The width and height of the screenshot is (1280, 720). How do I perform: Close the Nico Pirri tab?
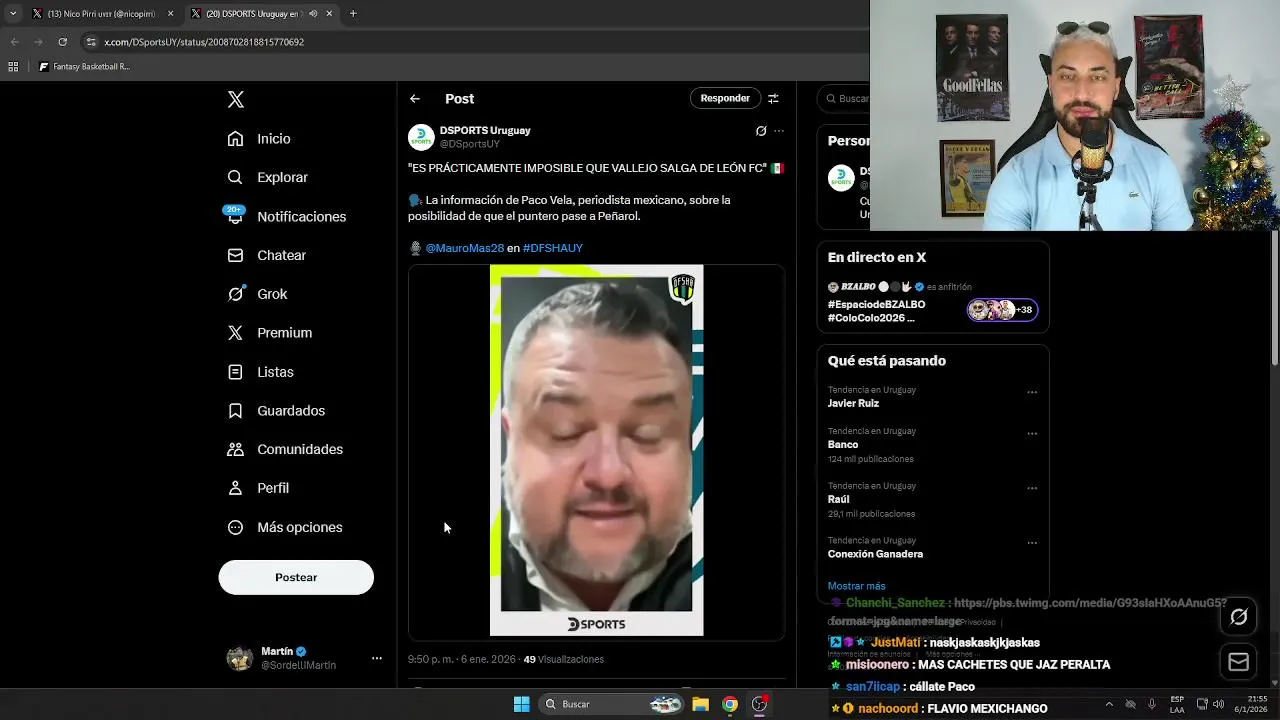[170, 14]
